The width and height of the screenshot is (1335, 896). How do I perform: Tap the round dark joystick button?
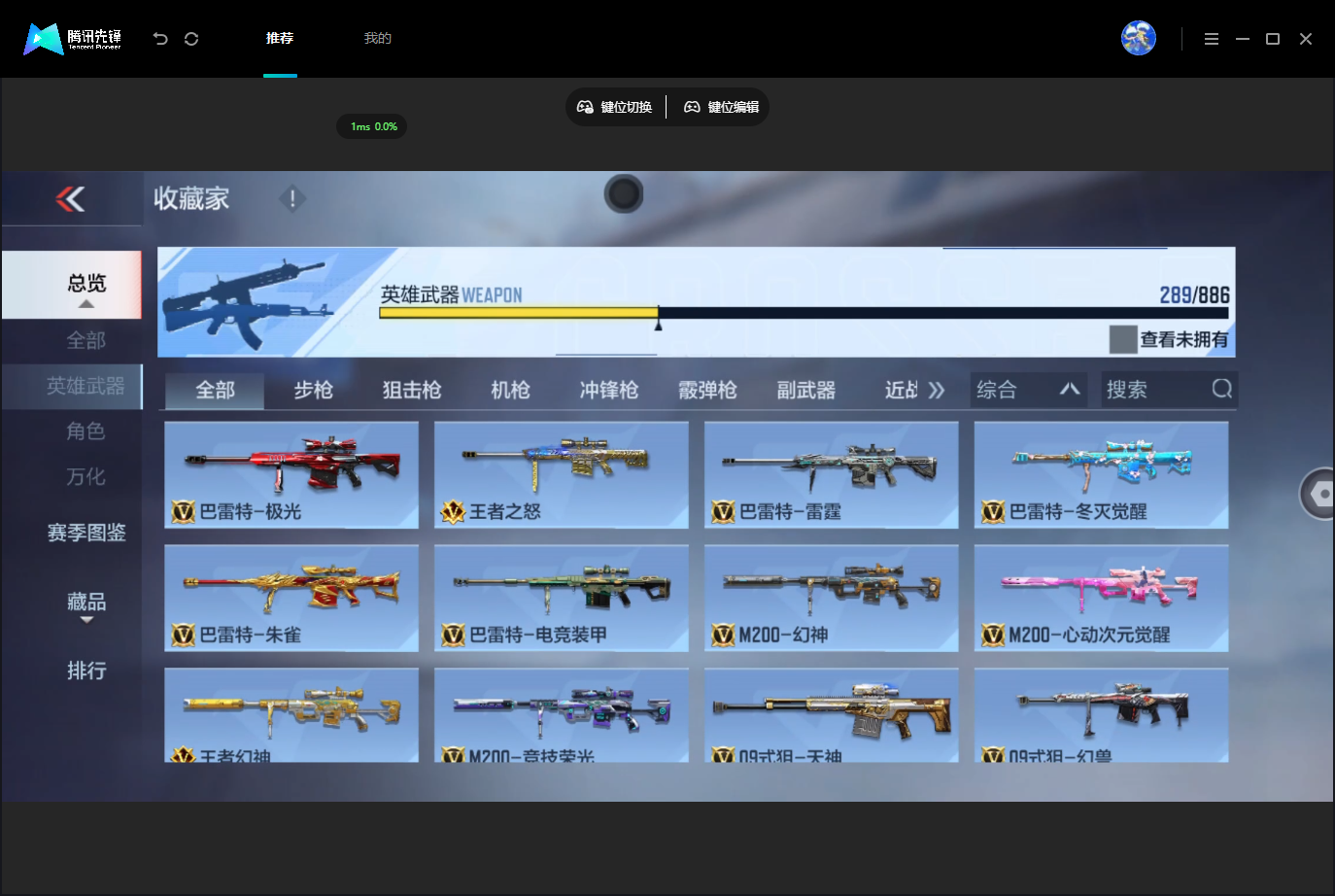pyautogui.click(x=624, y=194)
